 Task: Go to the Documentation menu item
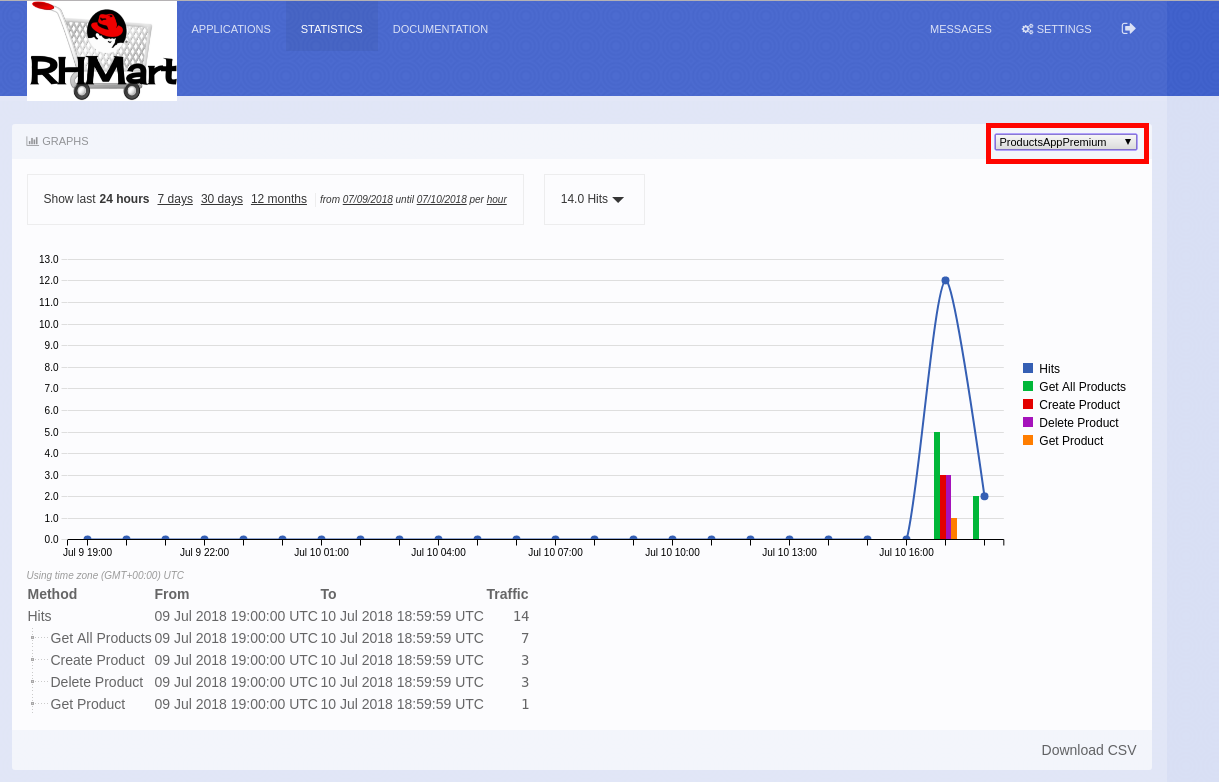440,29
